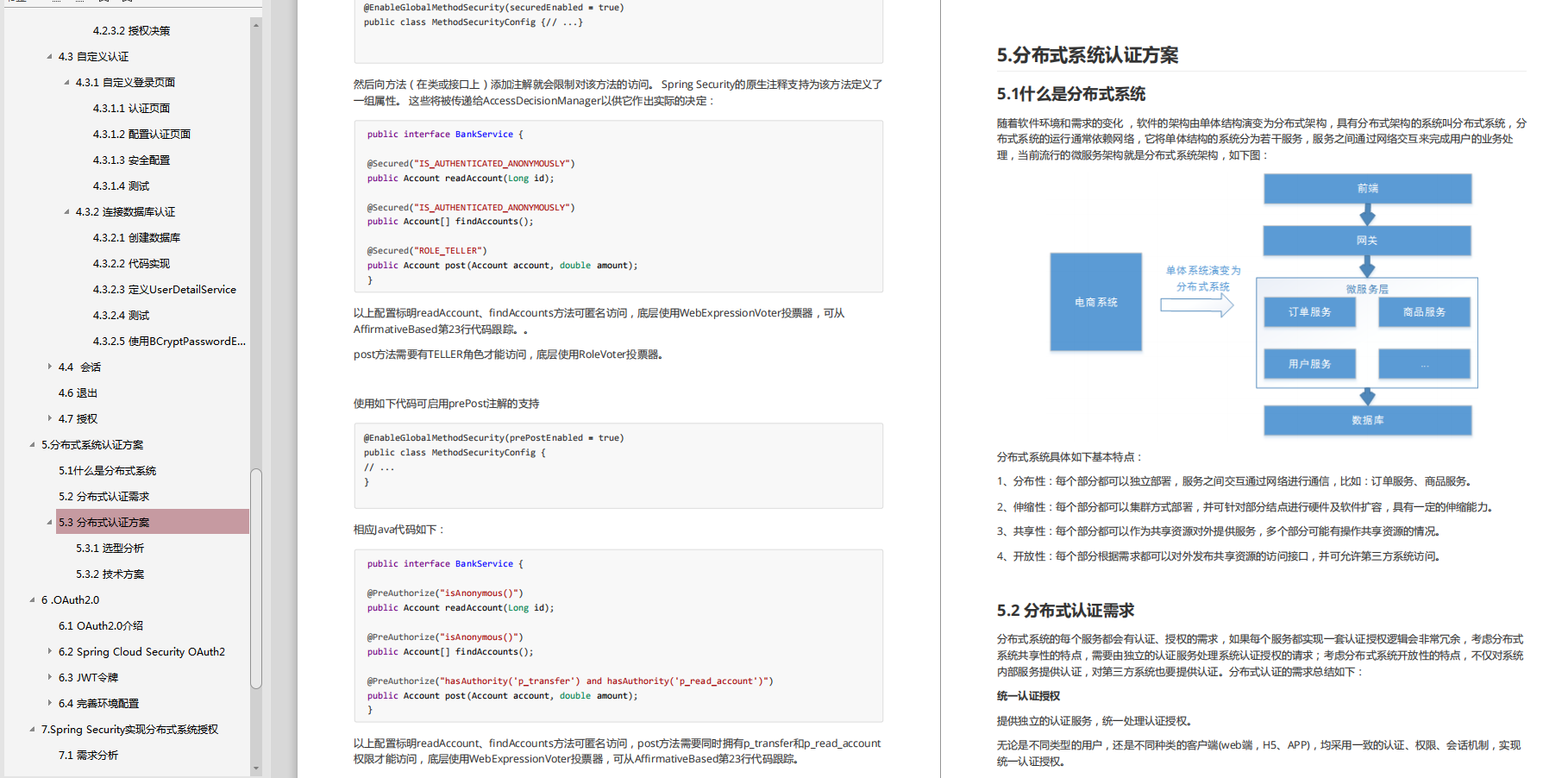The image size is (1568, 778).
Task: Jump to 4.4 会话 section
Action: pos(79,367)
